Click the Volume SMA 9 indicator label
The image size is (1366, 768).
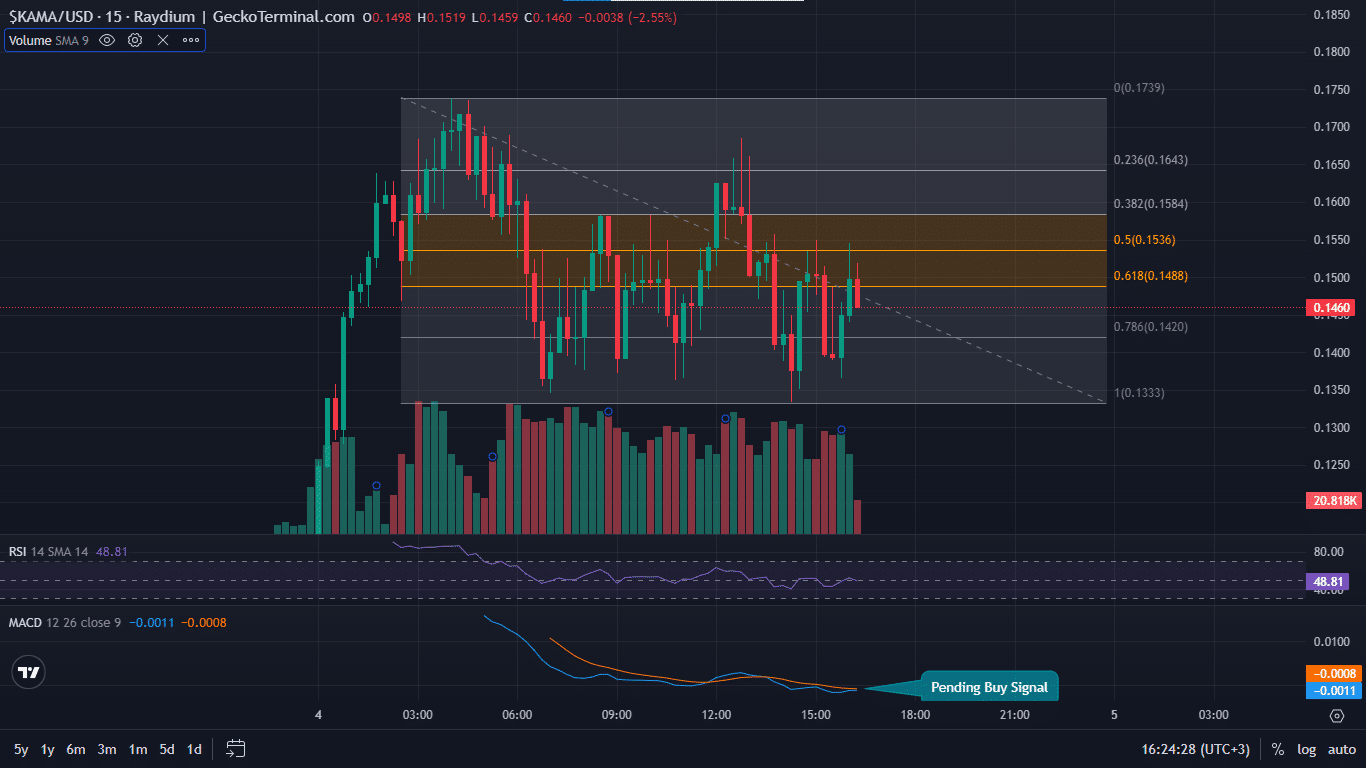pos(49,40)
